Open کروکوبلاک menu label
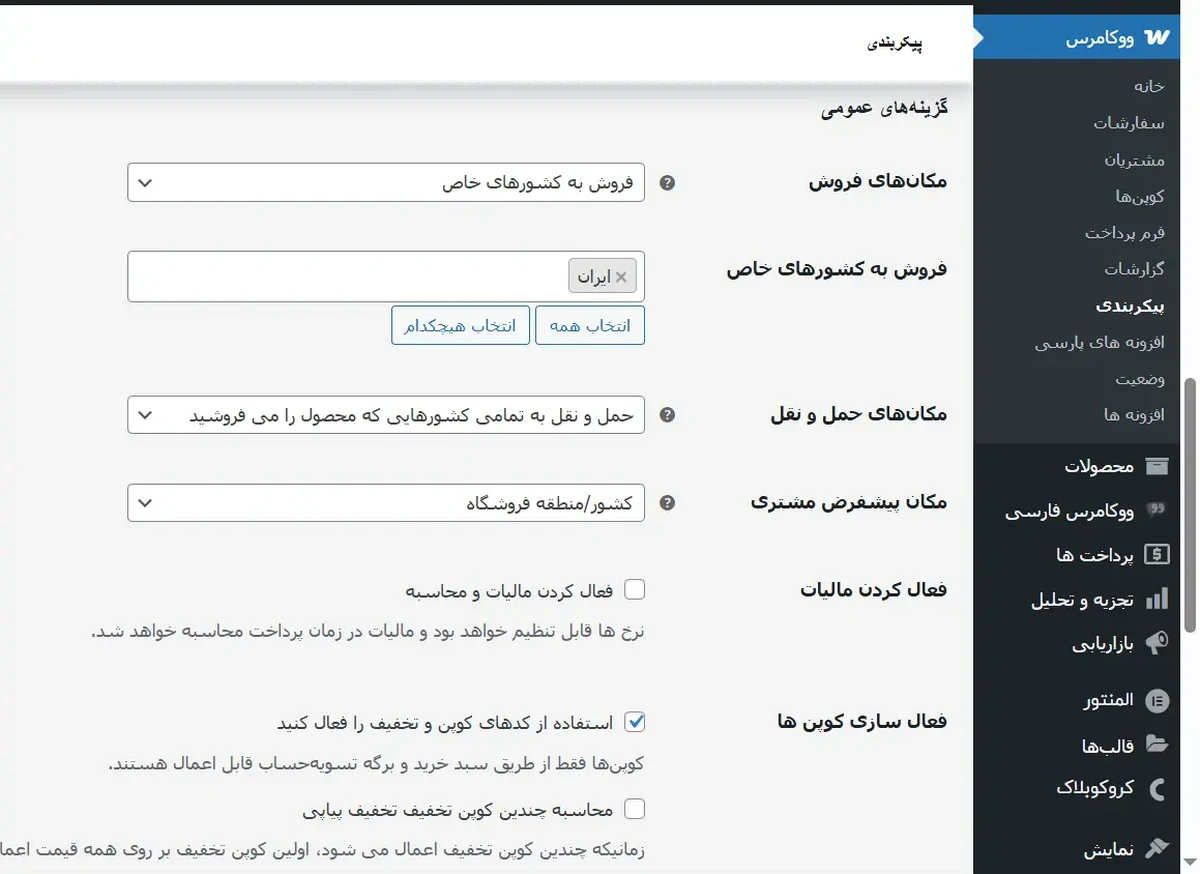1200x874 pixels. (x=1096, y=788)
